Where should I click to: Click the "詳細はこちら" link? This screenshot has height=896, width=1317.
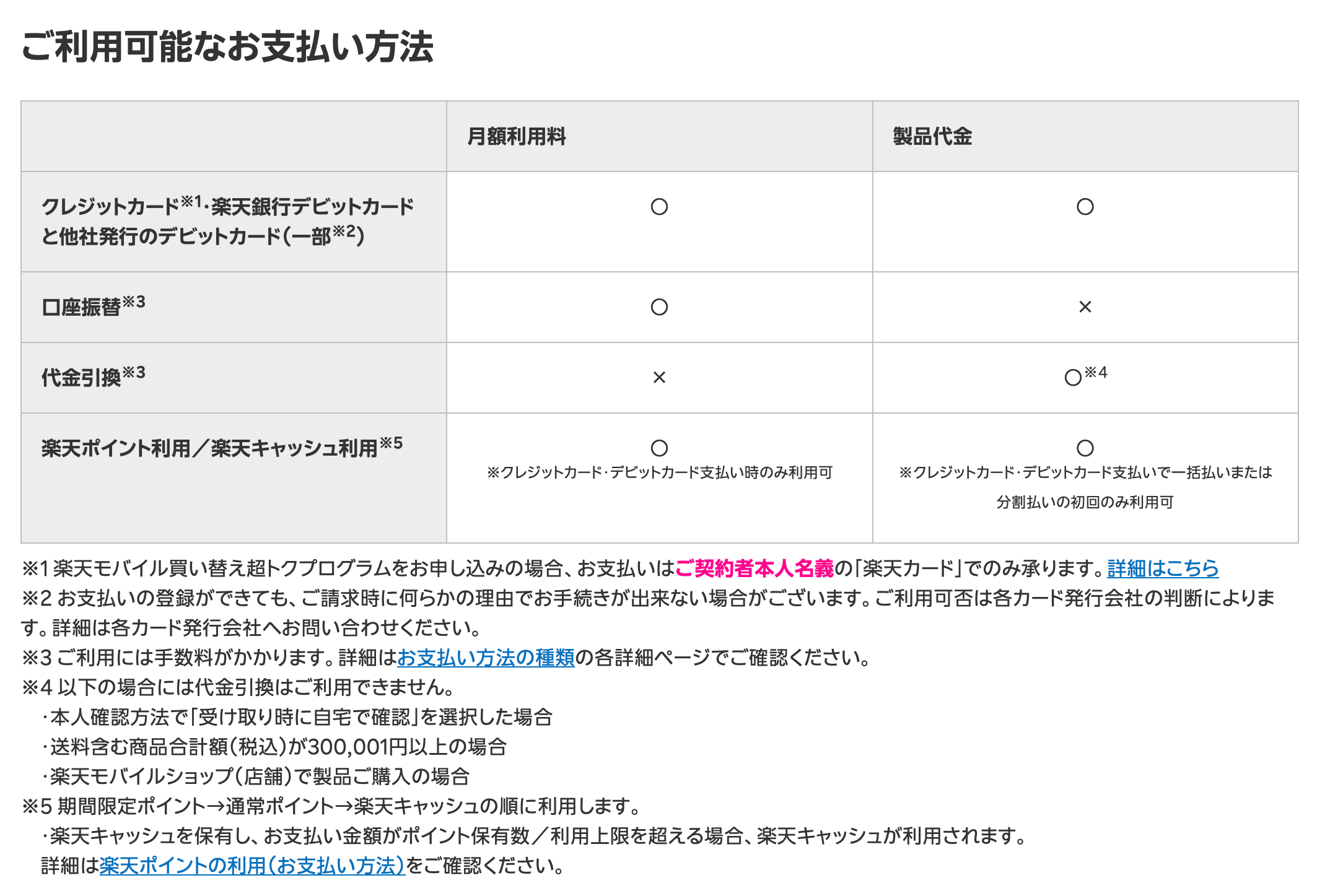[x=1162, y=568]
